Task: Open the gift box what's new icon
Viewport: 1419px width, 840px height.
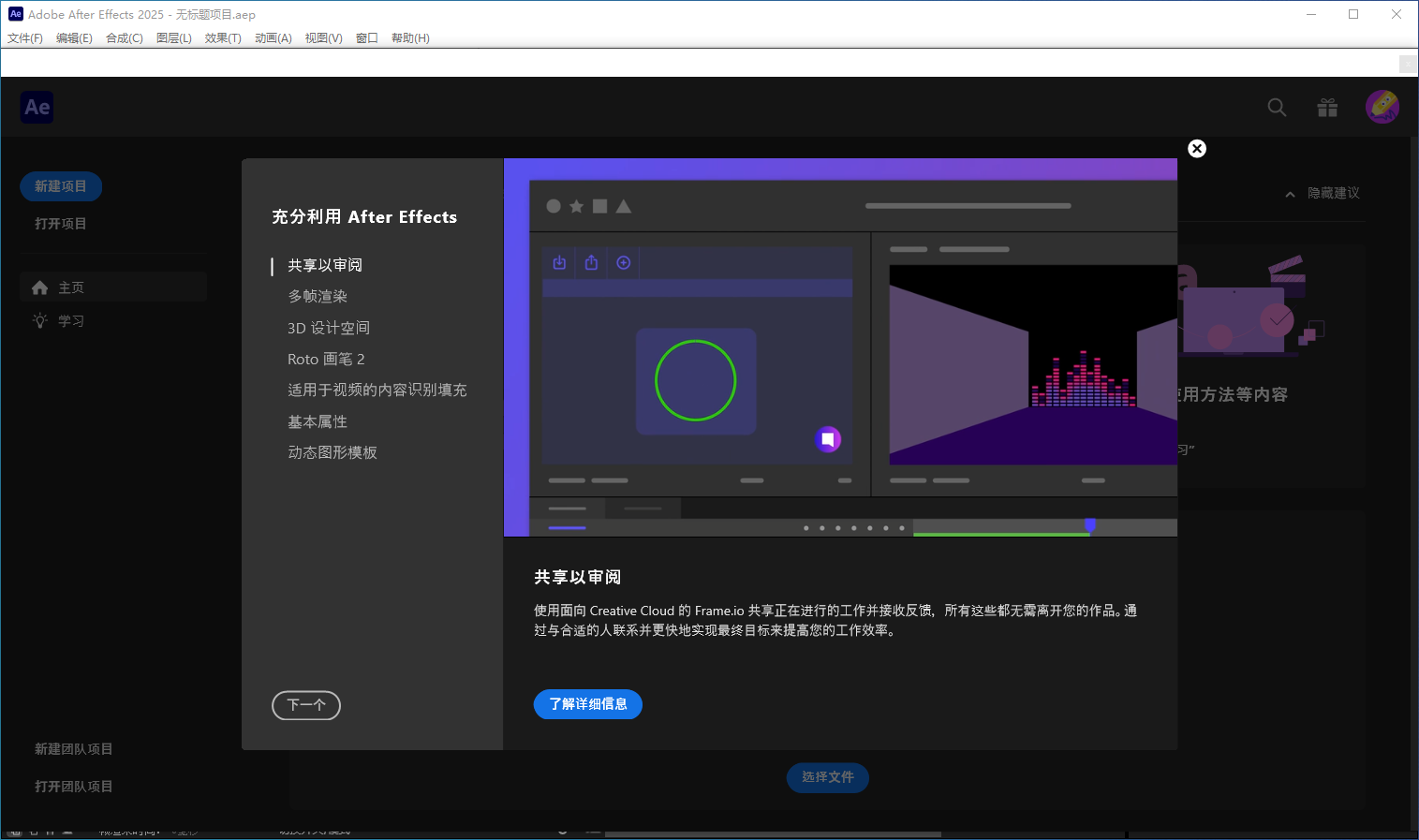Action: click(x=1327, y=108)
